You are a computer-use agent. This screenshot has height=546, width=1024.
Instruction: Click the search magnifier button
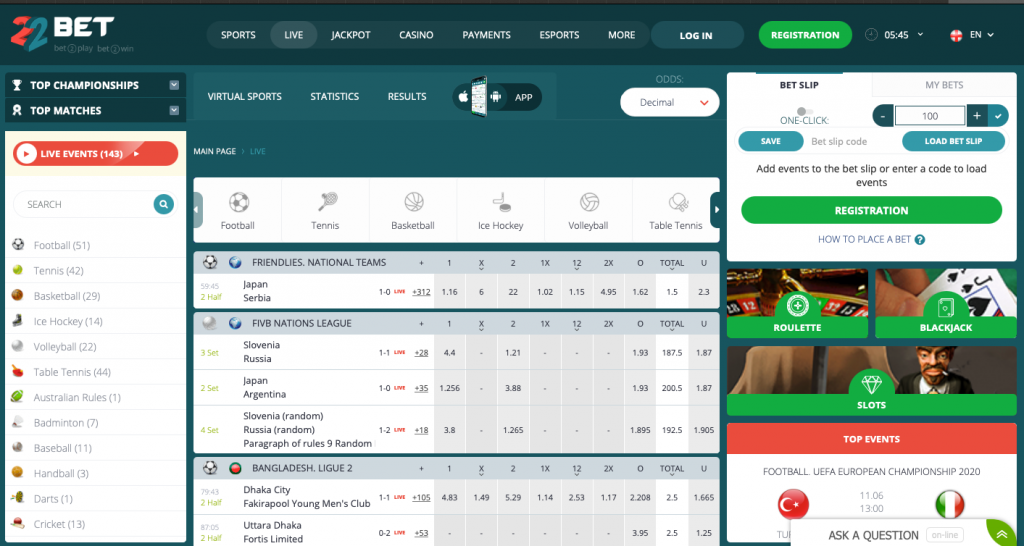(x=164, y=204)
